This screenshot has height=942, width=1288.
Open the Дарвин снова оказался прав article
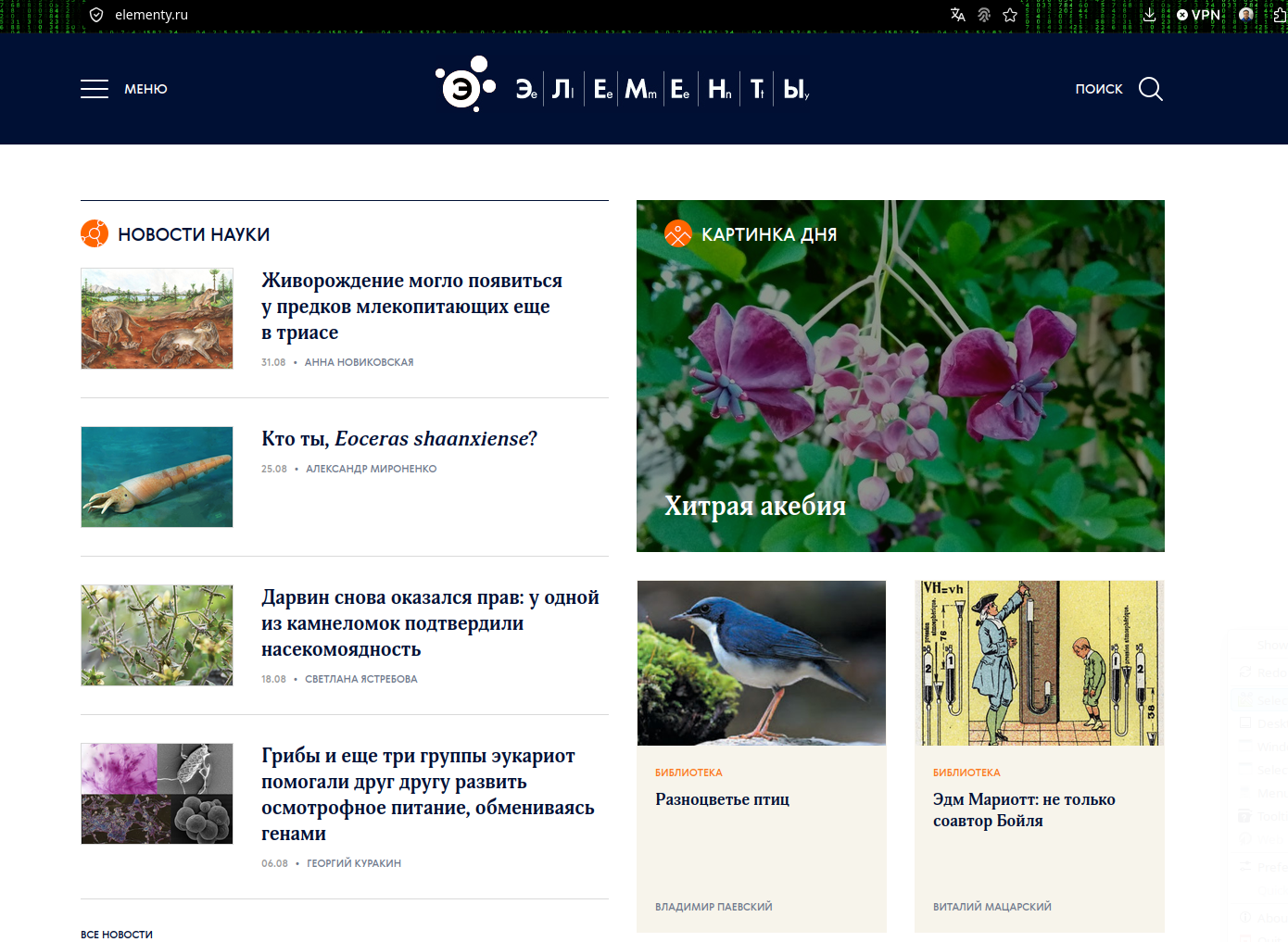430,623
